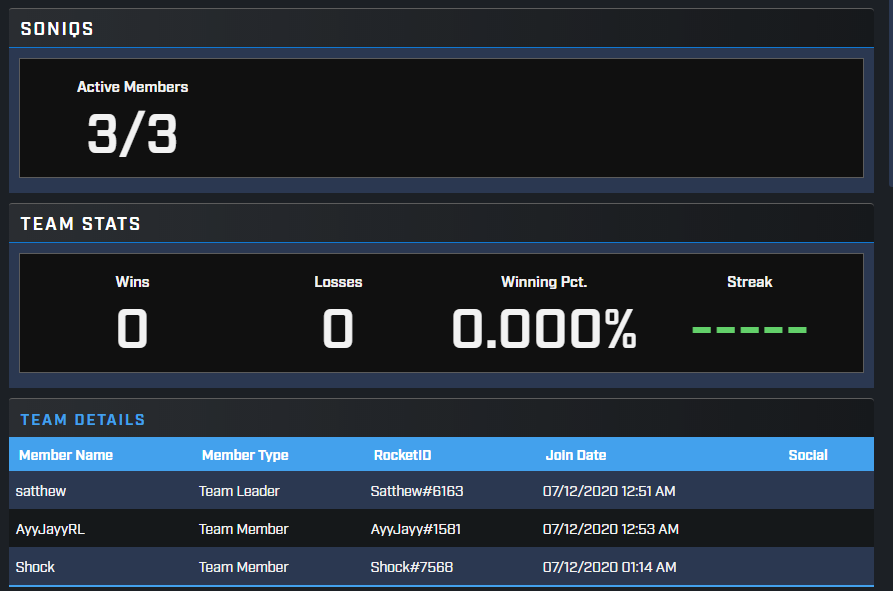Select the Active Members label

[133, 87]
